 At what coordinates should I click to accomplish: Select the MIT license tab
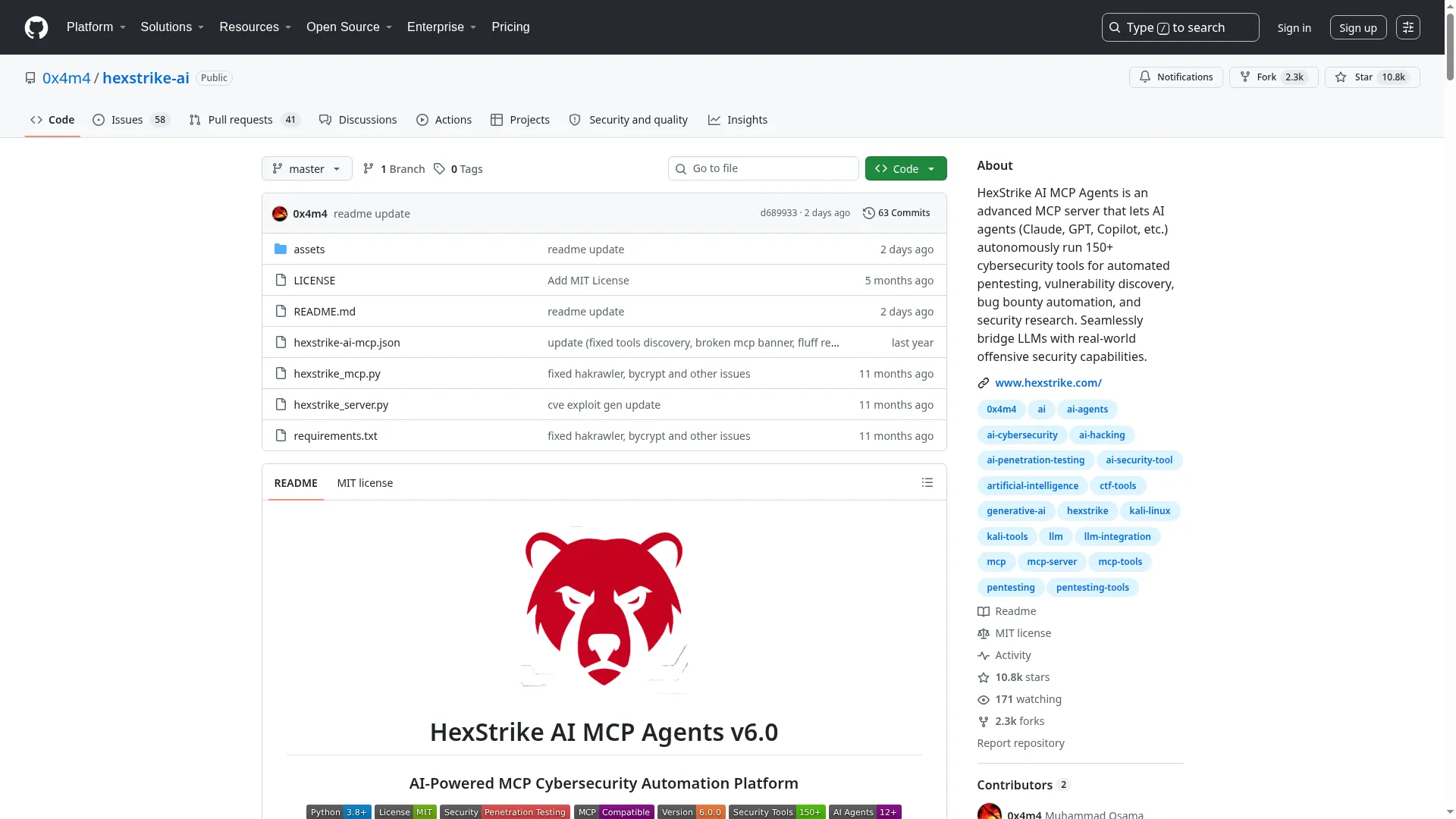(365, 483)
